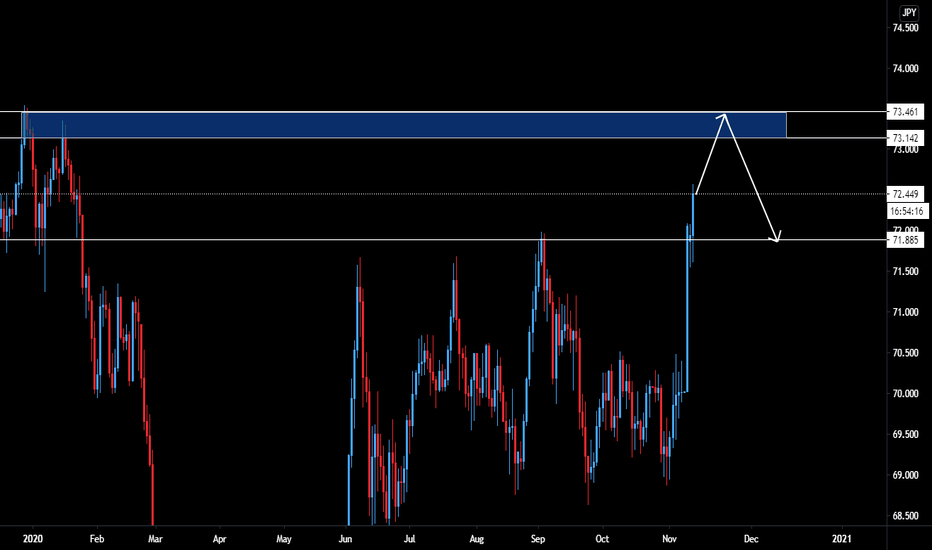Select the blue resistance zone rectangle
This screenshot has width=932, height=550.
click(404, 125)
